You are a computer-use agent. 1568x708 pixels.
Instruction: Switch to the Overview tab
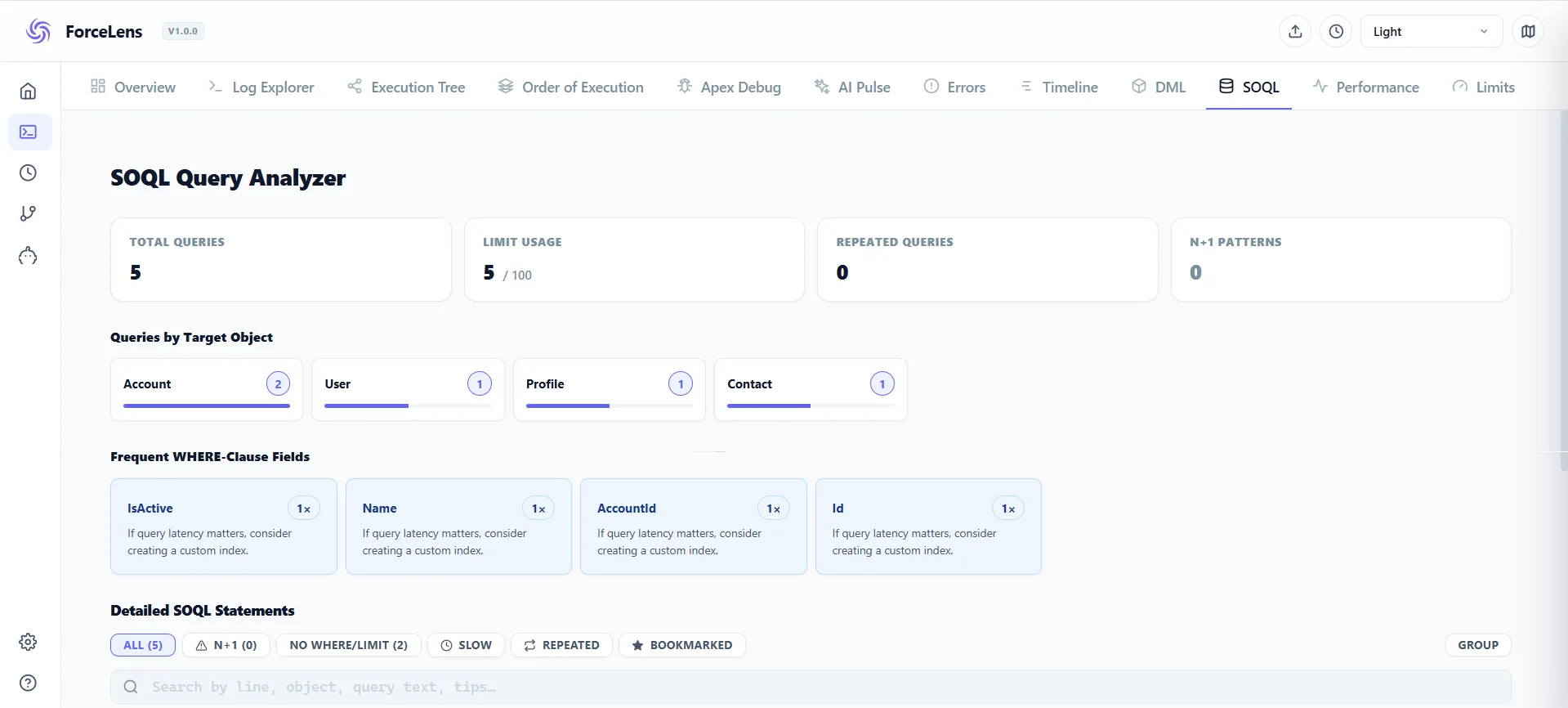132,87
